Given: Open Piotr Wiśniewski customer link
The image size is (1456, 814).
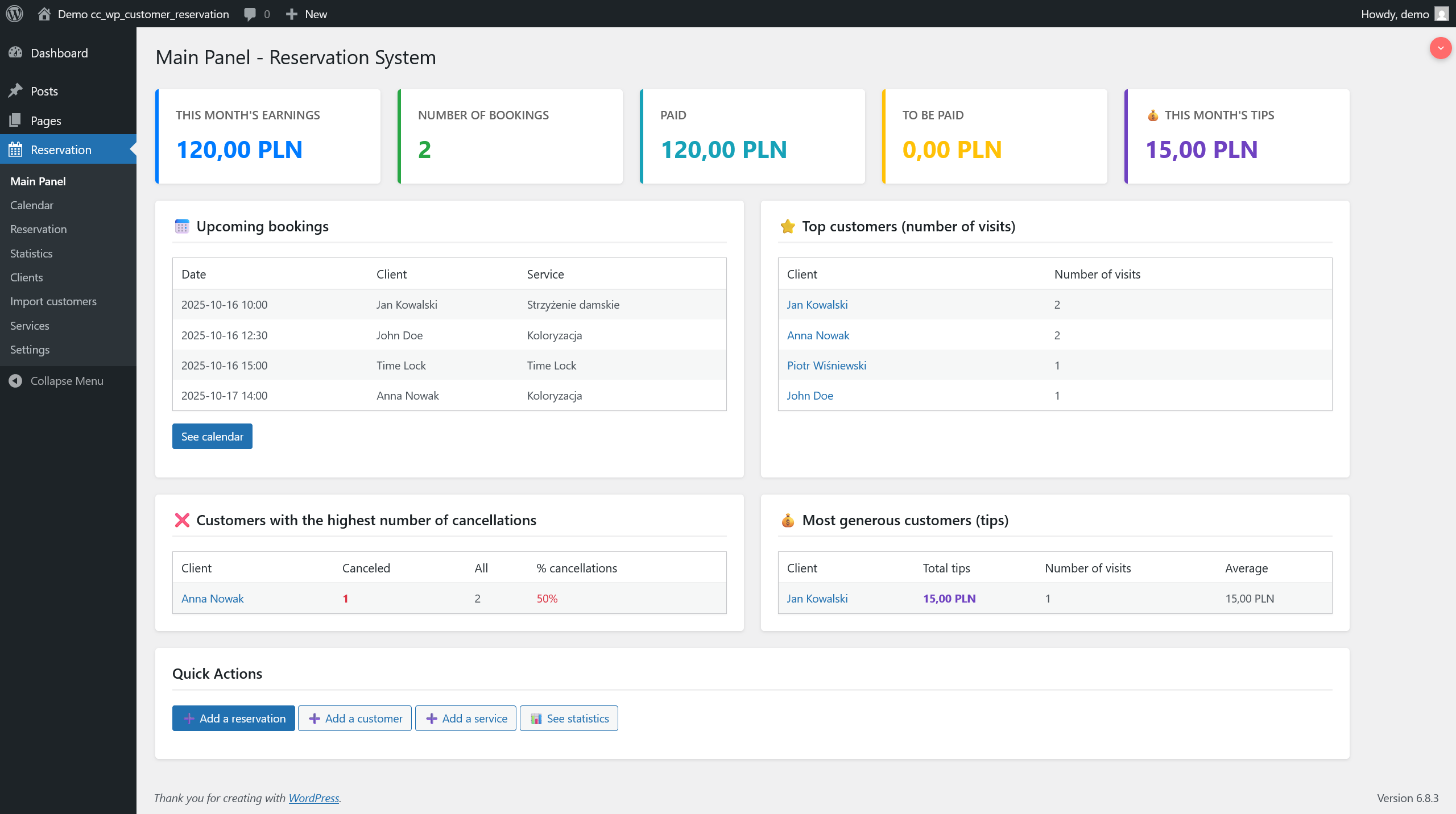Looking at the screenshot, I should click(x=826, y=366).
